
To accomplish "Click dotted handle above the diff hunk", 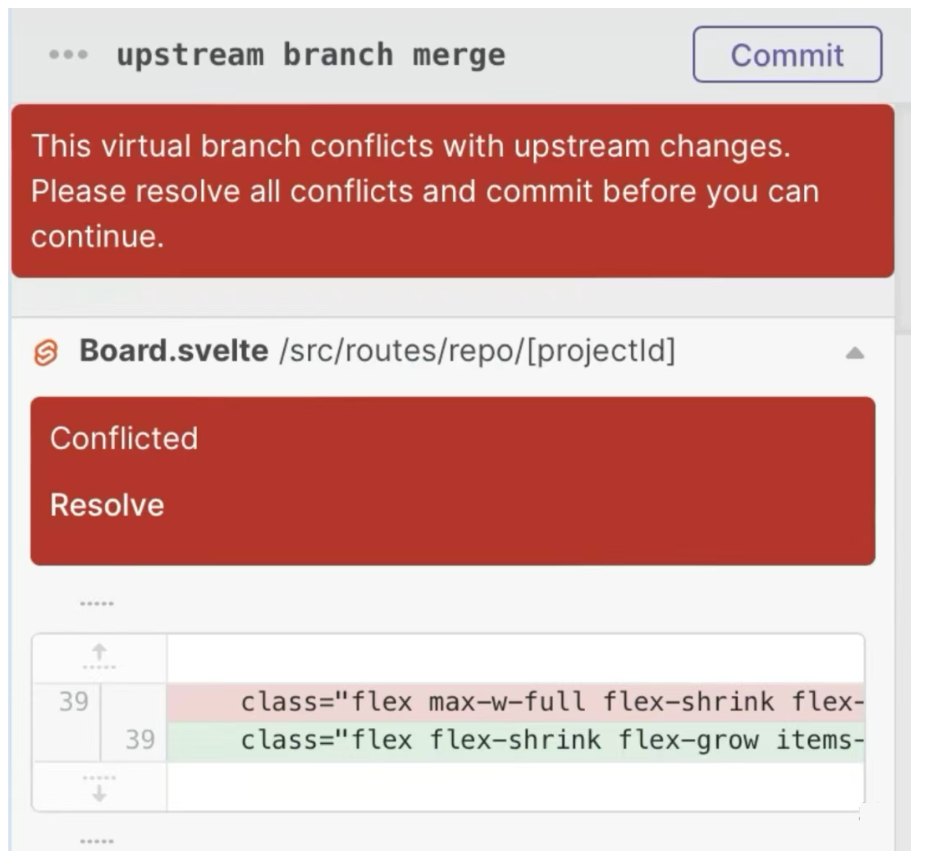I will tap(97, 604).
